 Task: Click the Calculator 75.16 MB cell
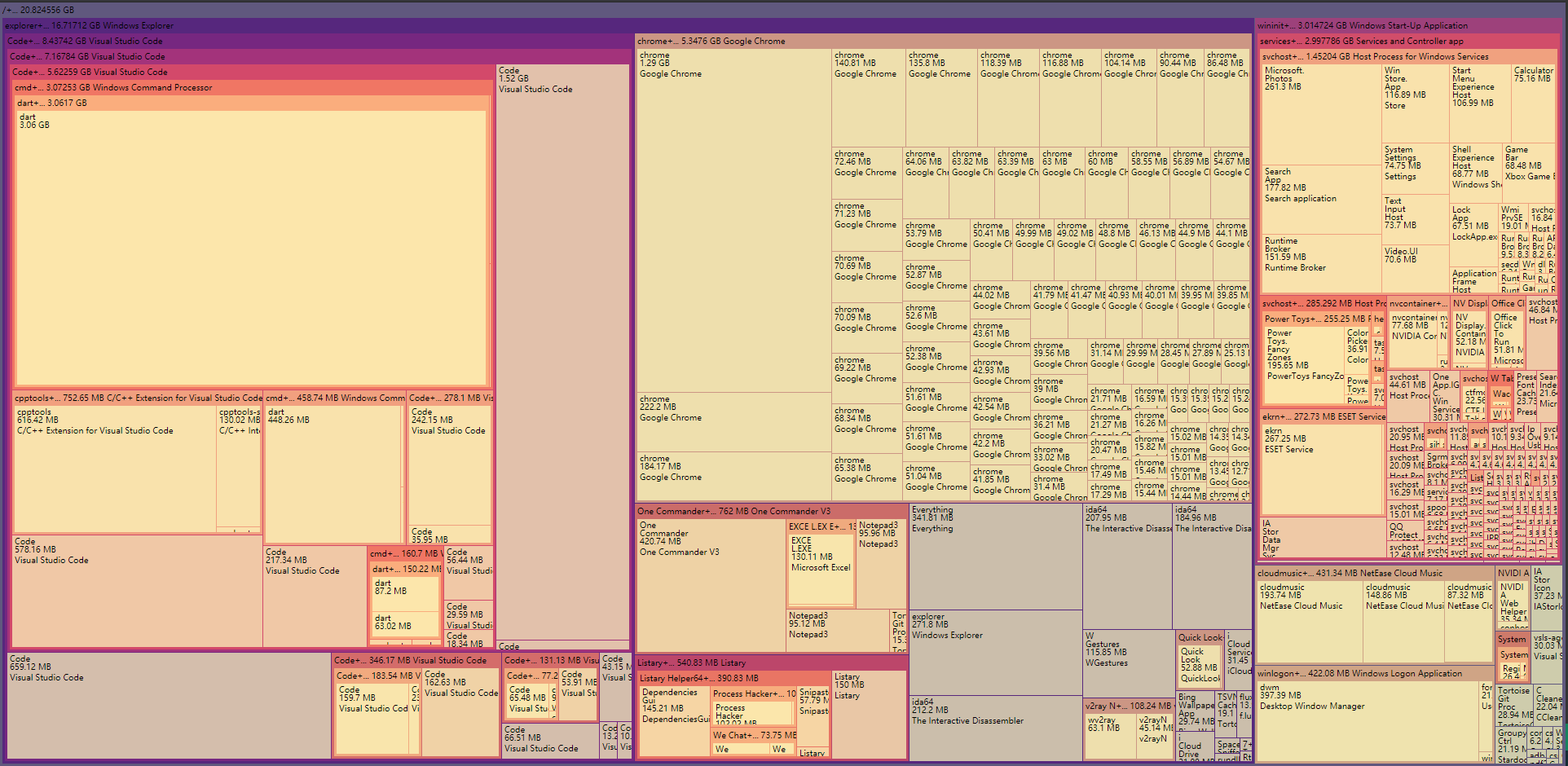1533,102
